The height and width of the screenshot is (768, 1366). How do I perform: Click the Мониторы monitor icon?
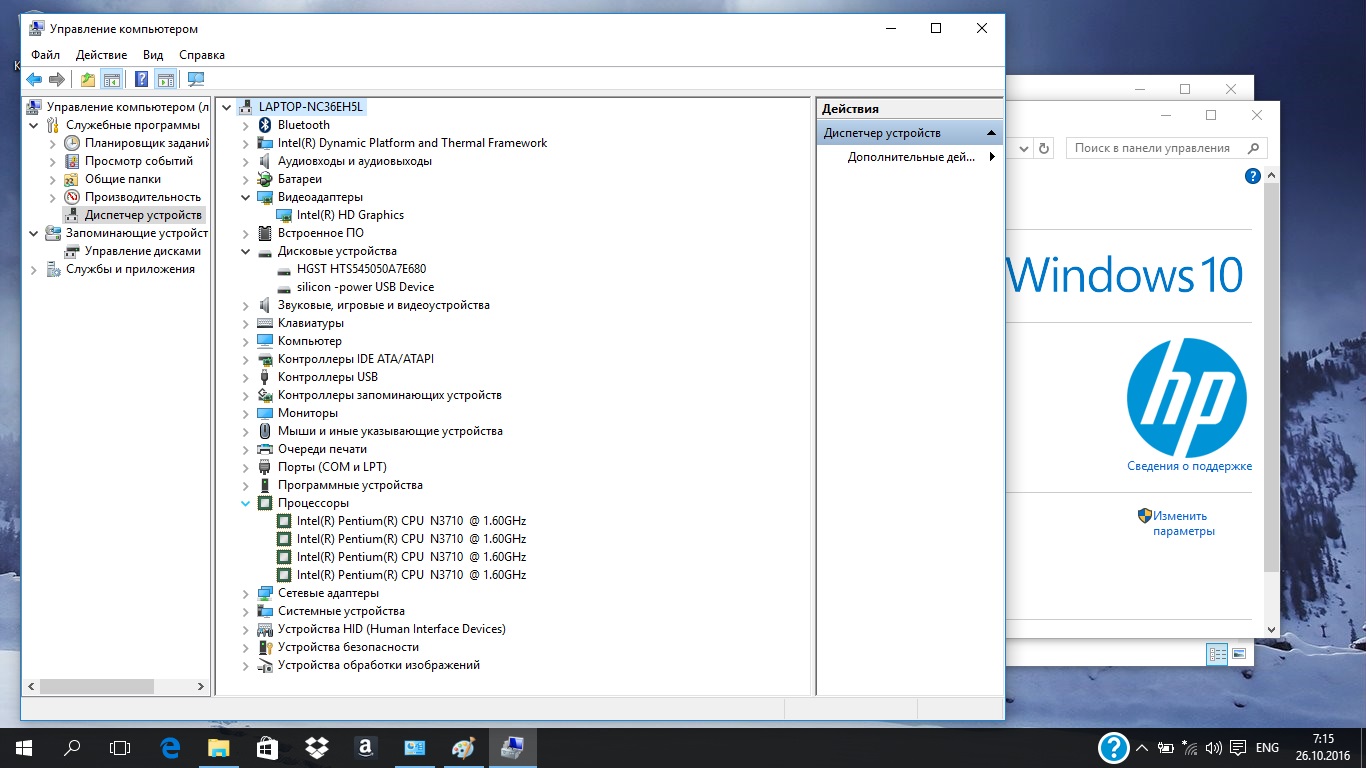click(x=265, y=413)
